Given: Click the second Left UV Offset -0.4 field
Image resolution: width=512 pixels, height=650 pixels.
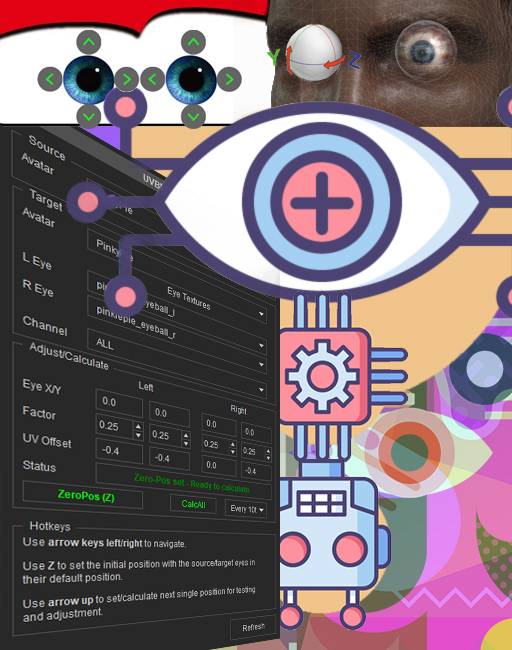Looking at the screenshot, I should click(x=169, y=458).
